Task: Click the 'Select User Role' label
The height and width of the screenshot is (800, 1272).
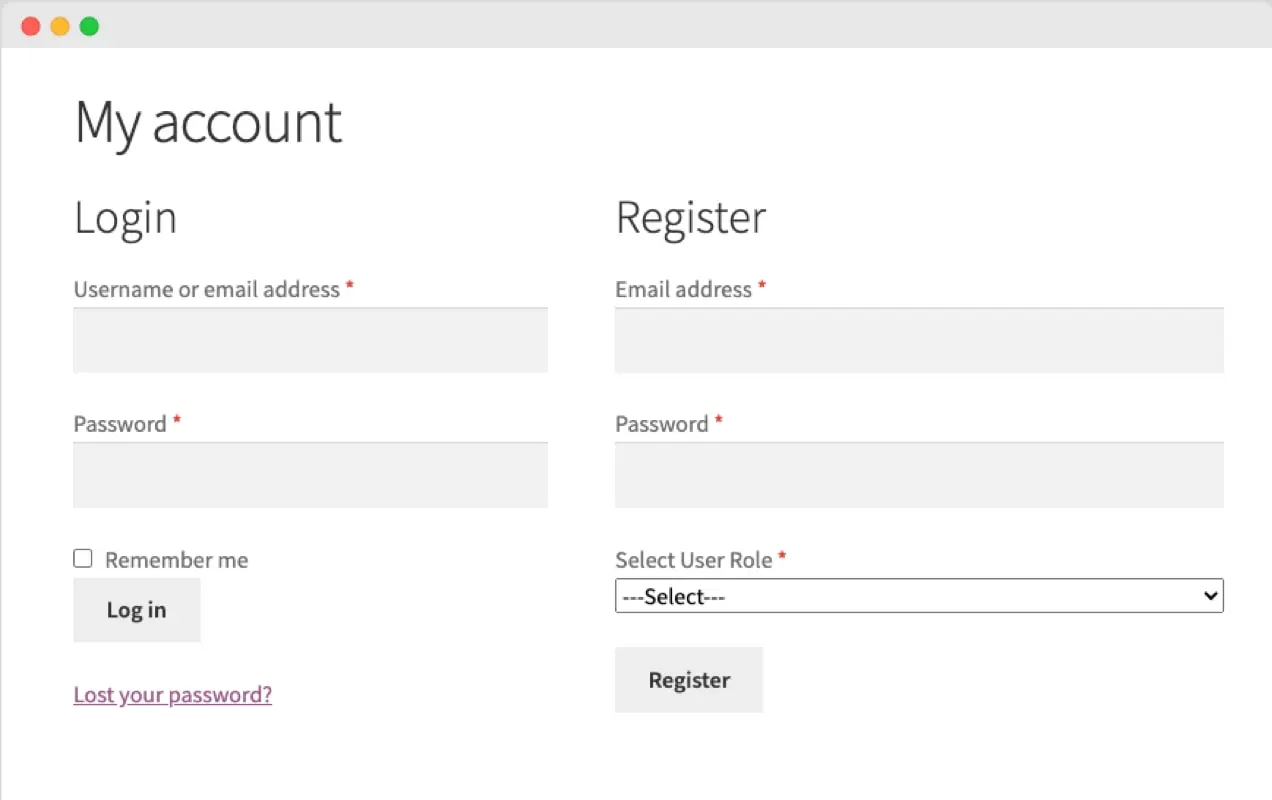Action: tap(693, 560)
